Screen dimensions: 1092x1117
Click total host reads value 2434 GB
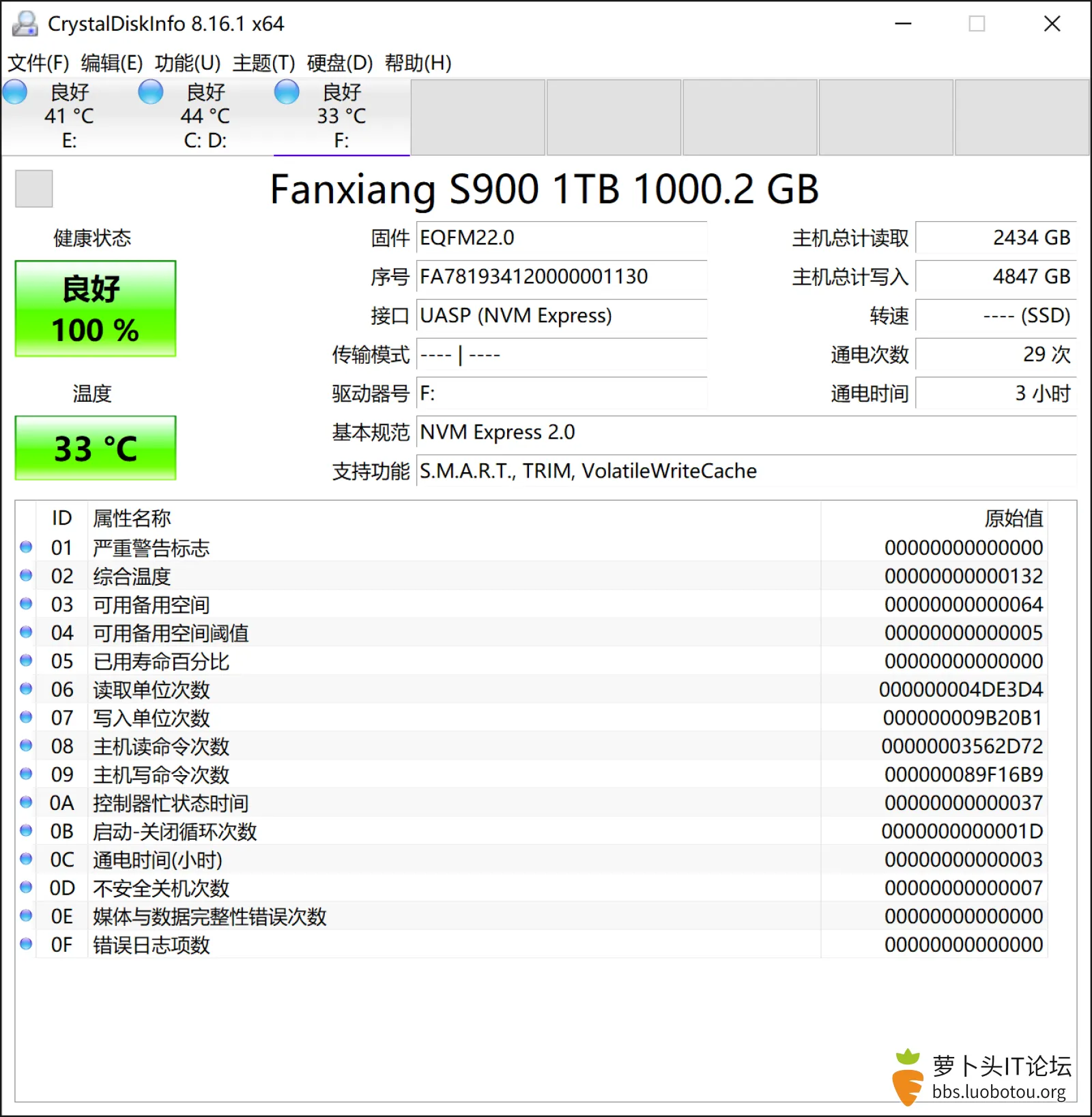(996, 238)
